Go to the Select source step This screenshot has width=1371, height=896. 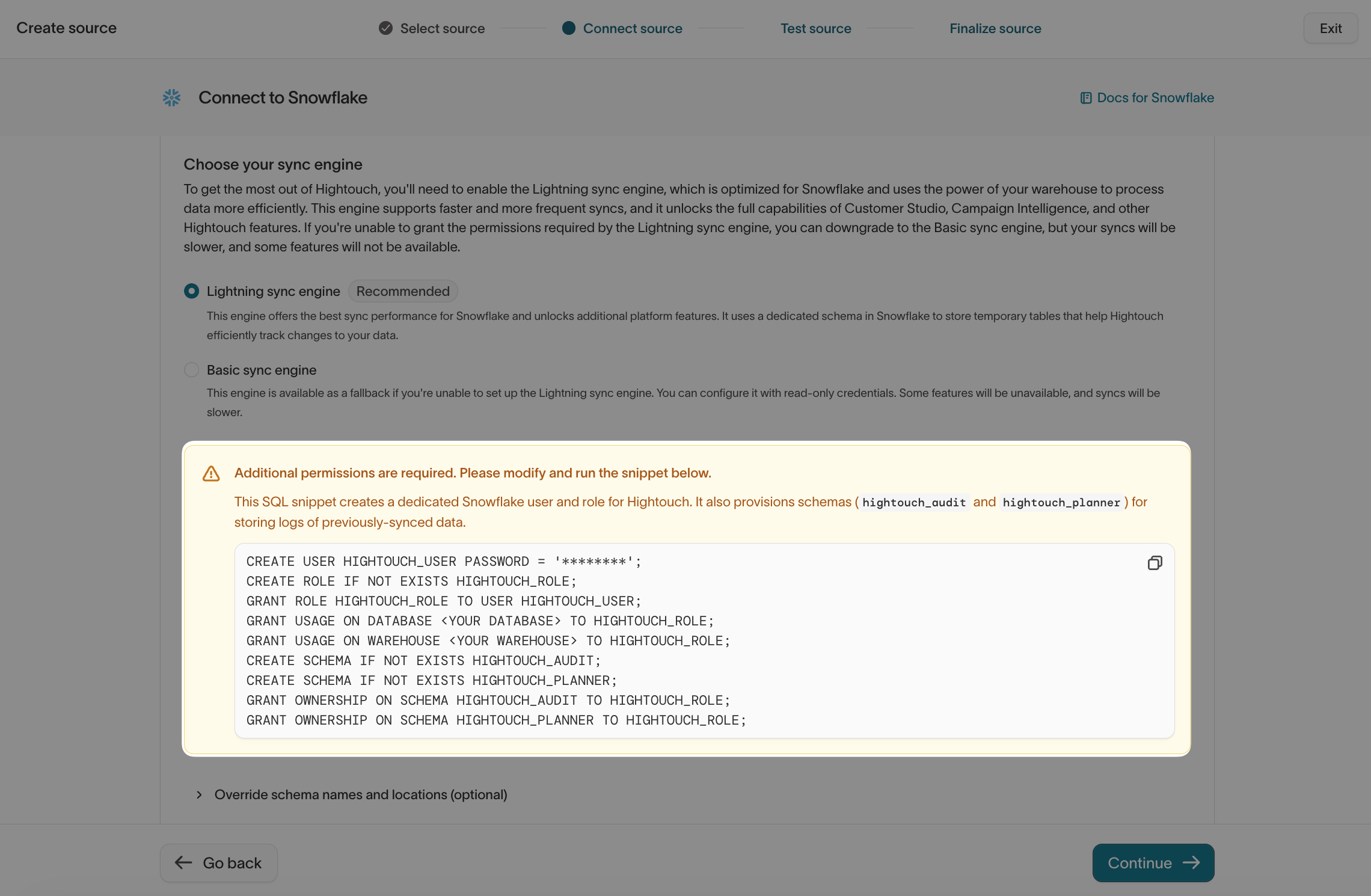[443, 28]
